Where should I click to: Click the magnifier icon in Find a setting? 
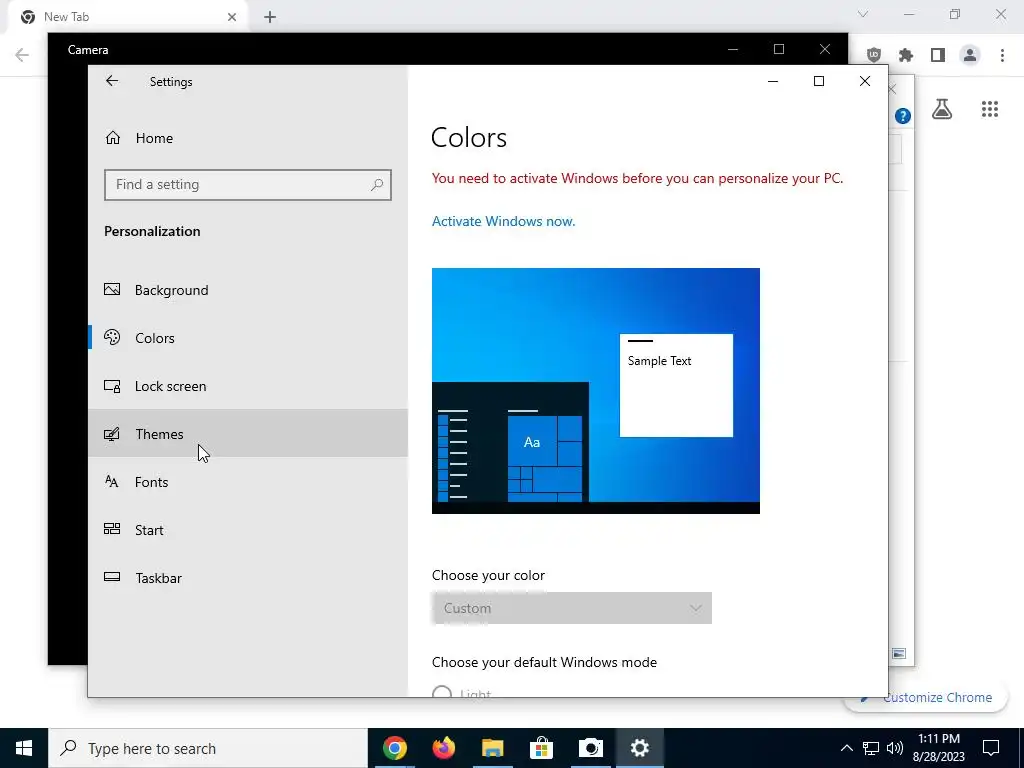[x=377, y=185]
